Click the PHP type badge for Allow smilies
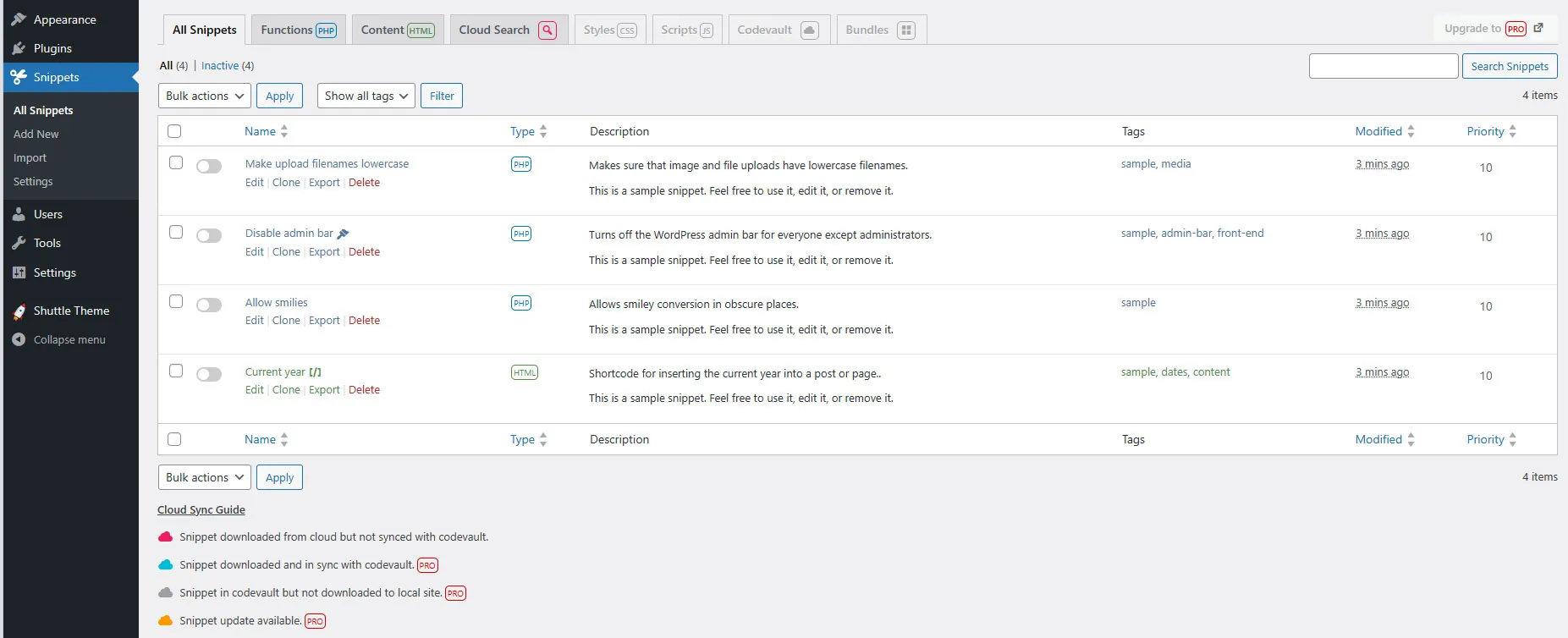Screen dimensions: 1568x638 (x=521, y=303)
